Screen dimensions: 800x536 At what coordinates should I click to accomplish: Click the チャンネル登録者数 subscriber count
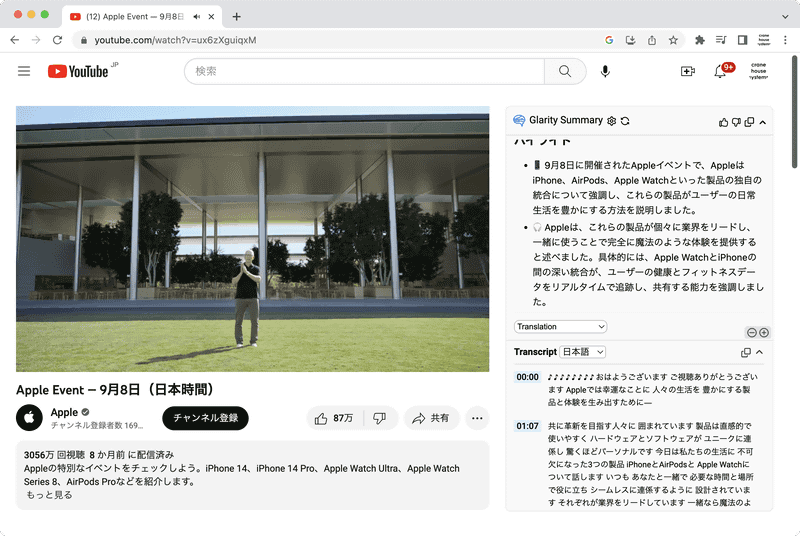pyautogui.click(x=97, y=425)
